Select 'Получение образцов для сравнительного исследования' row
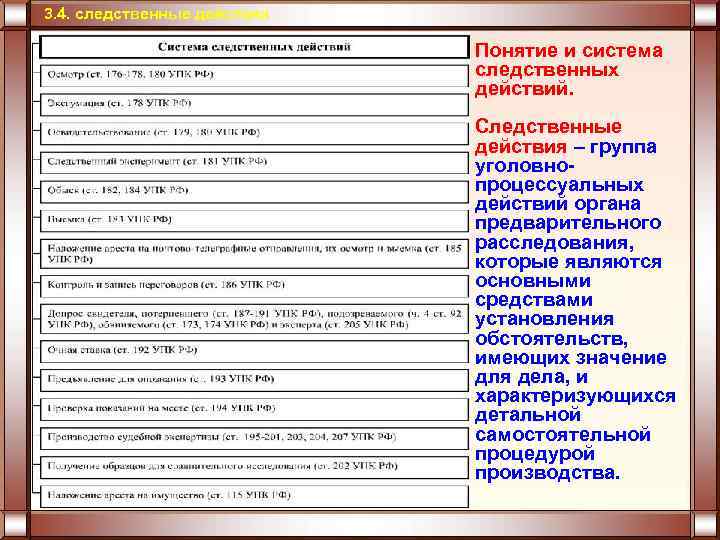The width and height of the screenshot is (720, 540). point(254,467)
